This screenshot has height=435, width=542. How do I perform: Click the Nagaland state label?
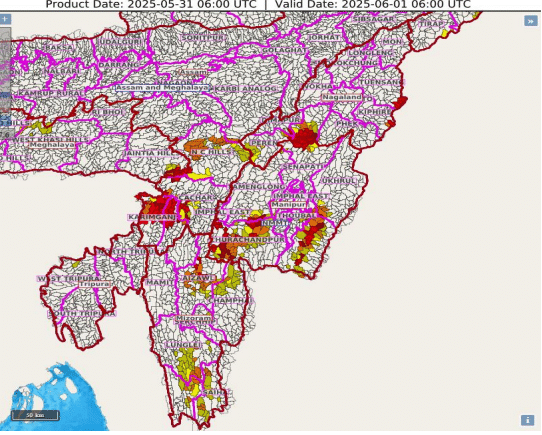click(x=342, y=97)
